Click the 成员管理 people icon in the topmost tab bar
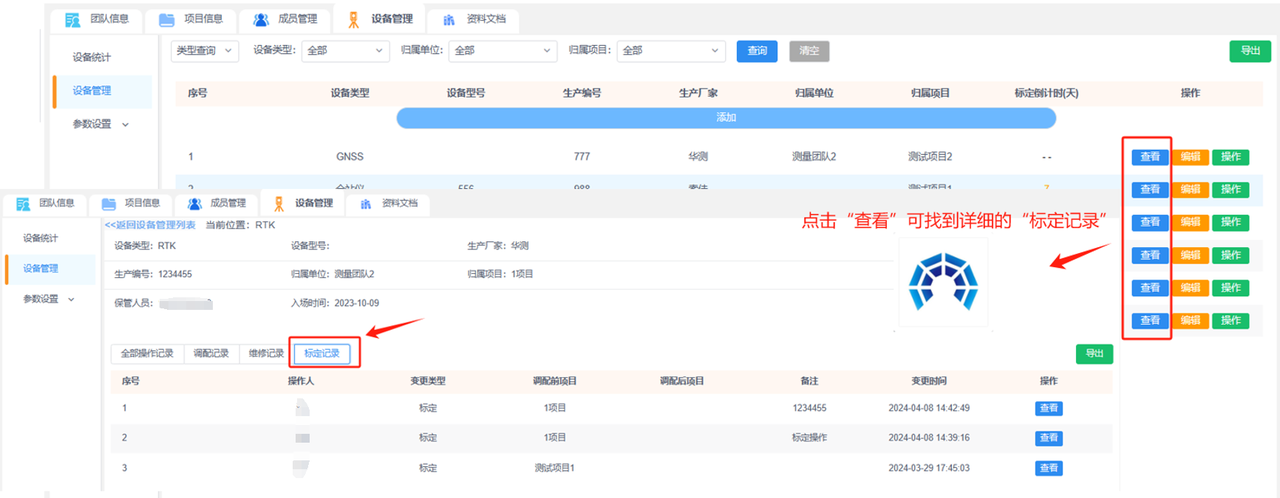 tap(261, 20)
